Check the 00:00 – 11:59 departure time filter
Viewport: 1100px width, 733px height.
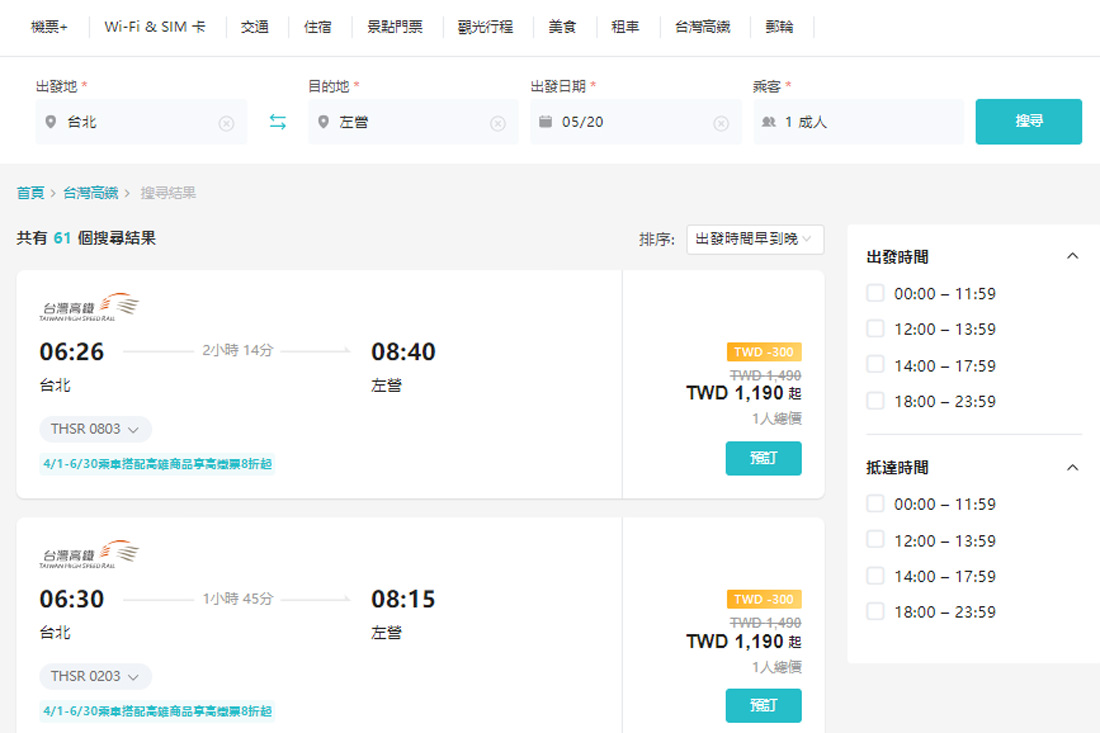(875, 293)
